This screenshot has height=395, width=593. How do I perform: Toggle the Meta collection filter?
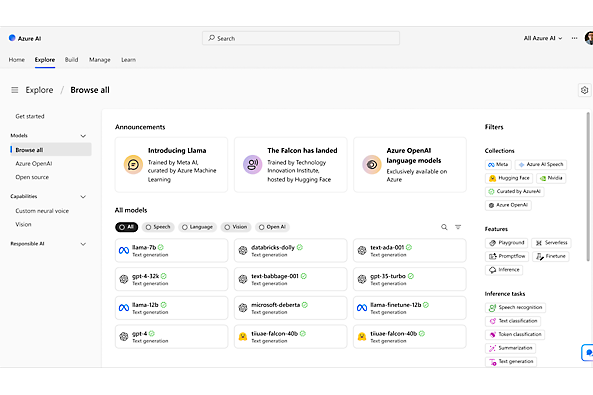coord(498,165)
